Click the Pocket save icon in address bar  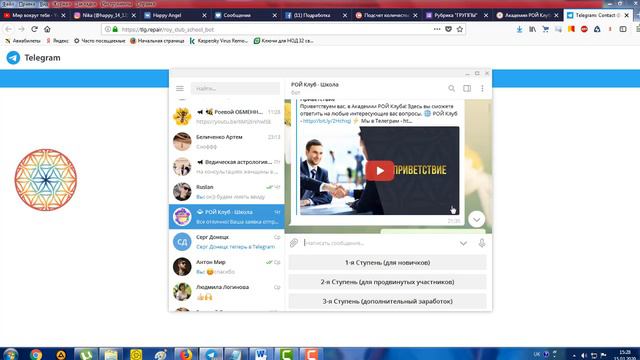448,29
